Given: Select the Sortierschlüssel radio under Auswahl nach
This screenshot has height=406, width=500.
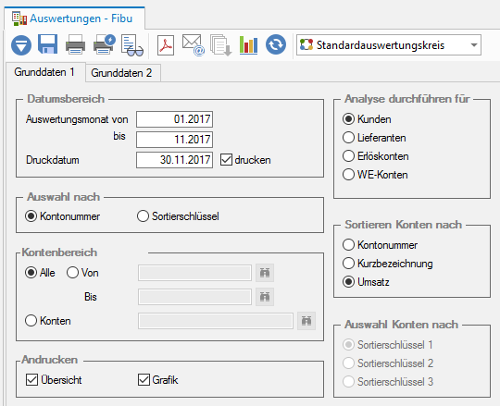Looking at the screenshot, I should (x=143, y=216).
